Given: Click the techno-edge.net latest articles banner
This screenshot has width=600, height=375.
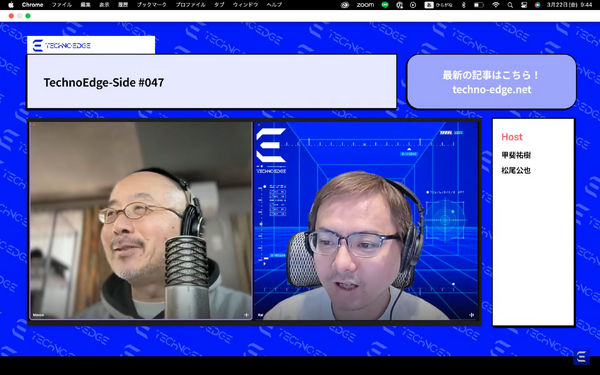Looking at the screenshot, I should tap(491, 82).
